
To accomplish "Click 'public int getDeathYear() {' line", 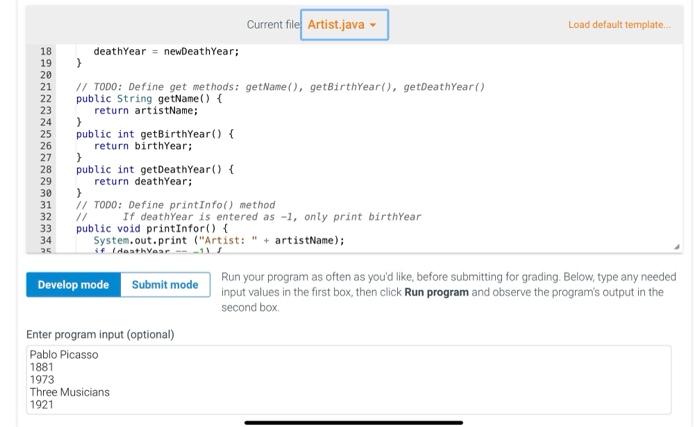I will point(154,170).
